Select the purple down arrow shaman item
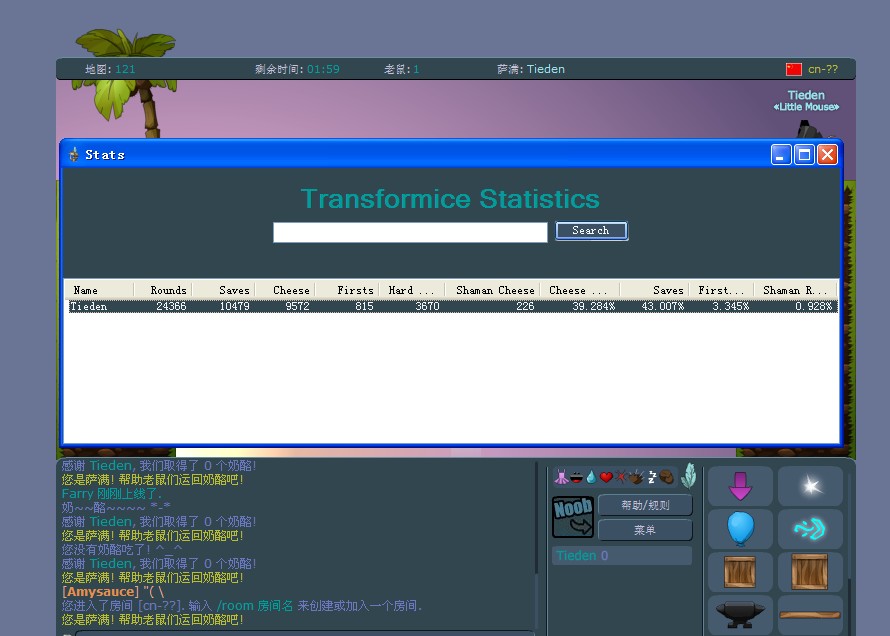Screen dimensions: 890x636 coord(740,486)
